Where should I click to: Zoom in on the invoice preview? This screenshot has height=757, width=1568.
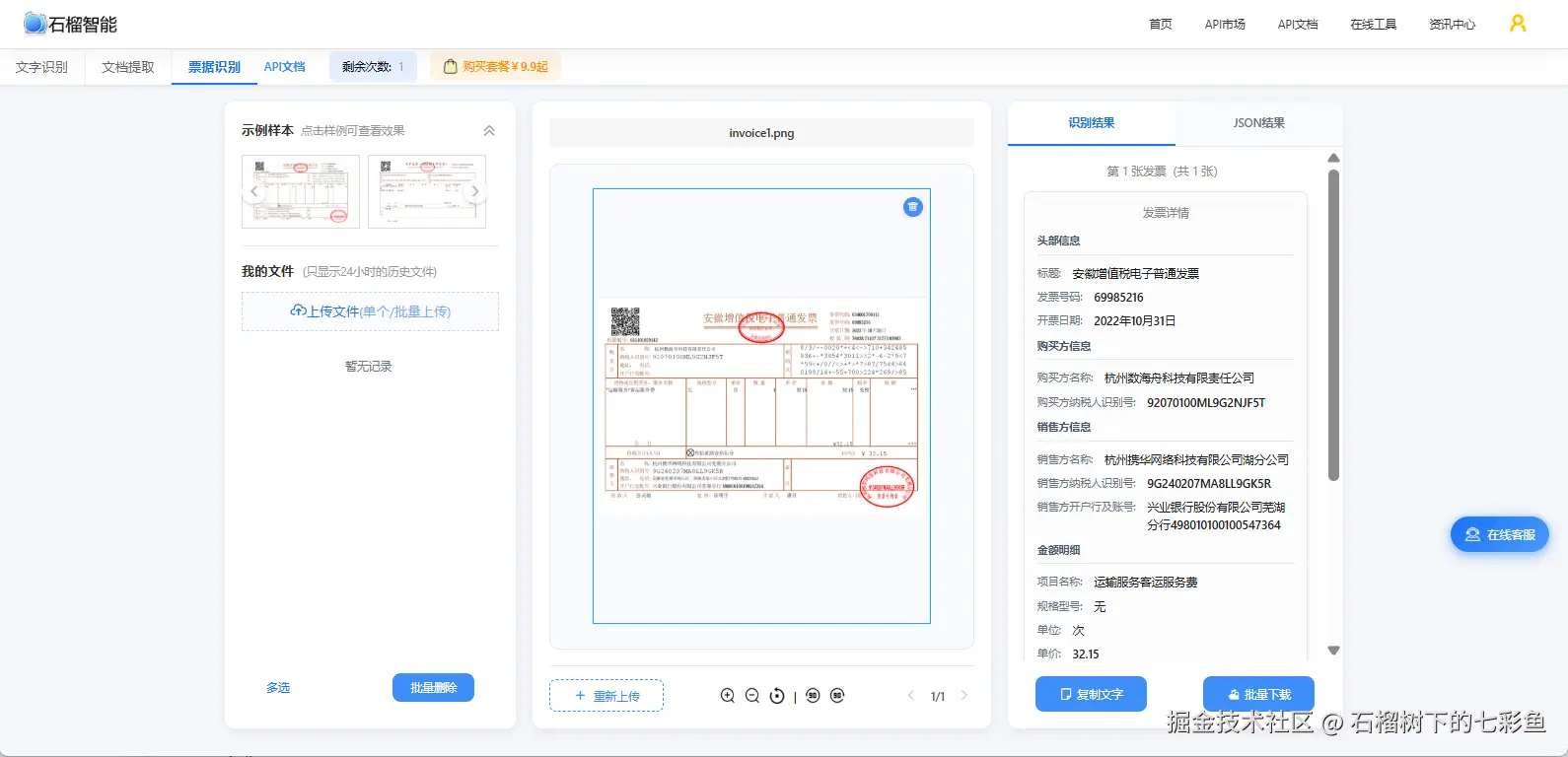[728, 696]
